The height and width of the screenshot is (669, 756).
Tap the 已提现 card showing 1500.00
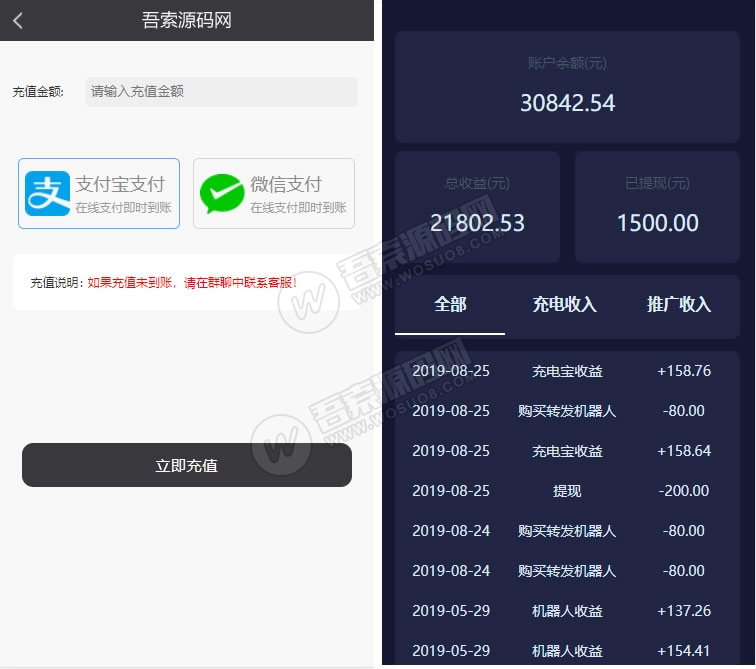pos(657,207)
